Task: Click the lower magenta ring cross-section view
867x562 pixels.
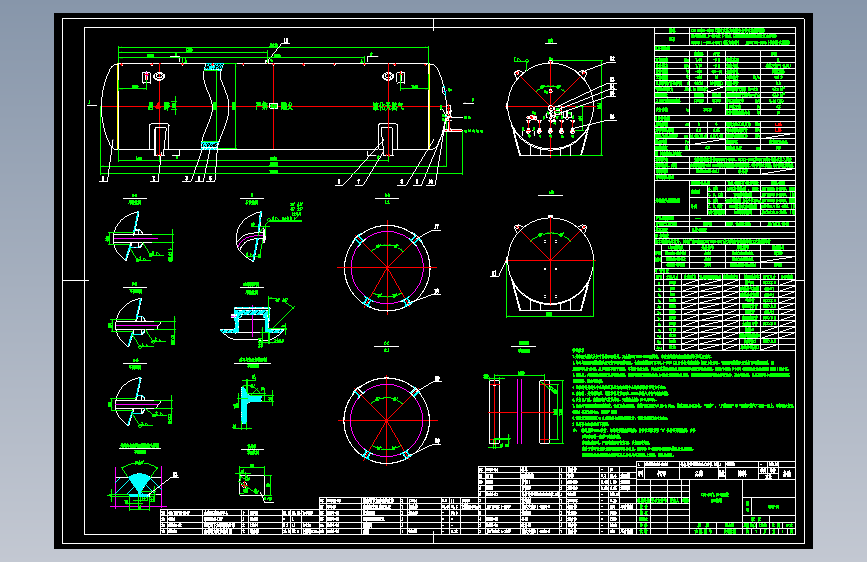Action: pos(387,420)
